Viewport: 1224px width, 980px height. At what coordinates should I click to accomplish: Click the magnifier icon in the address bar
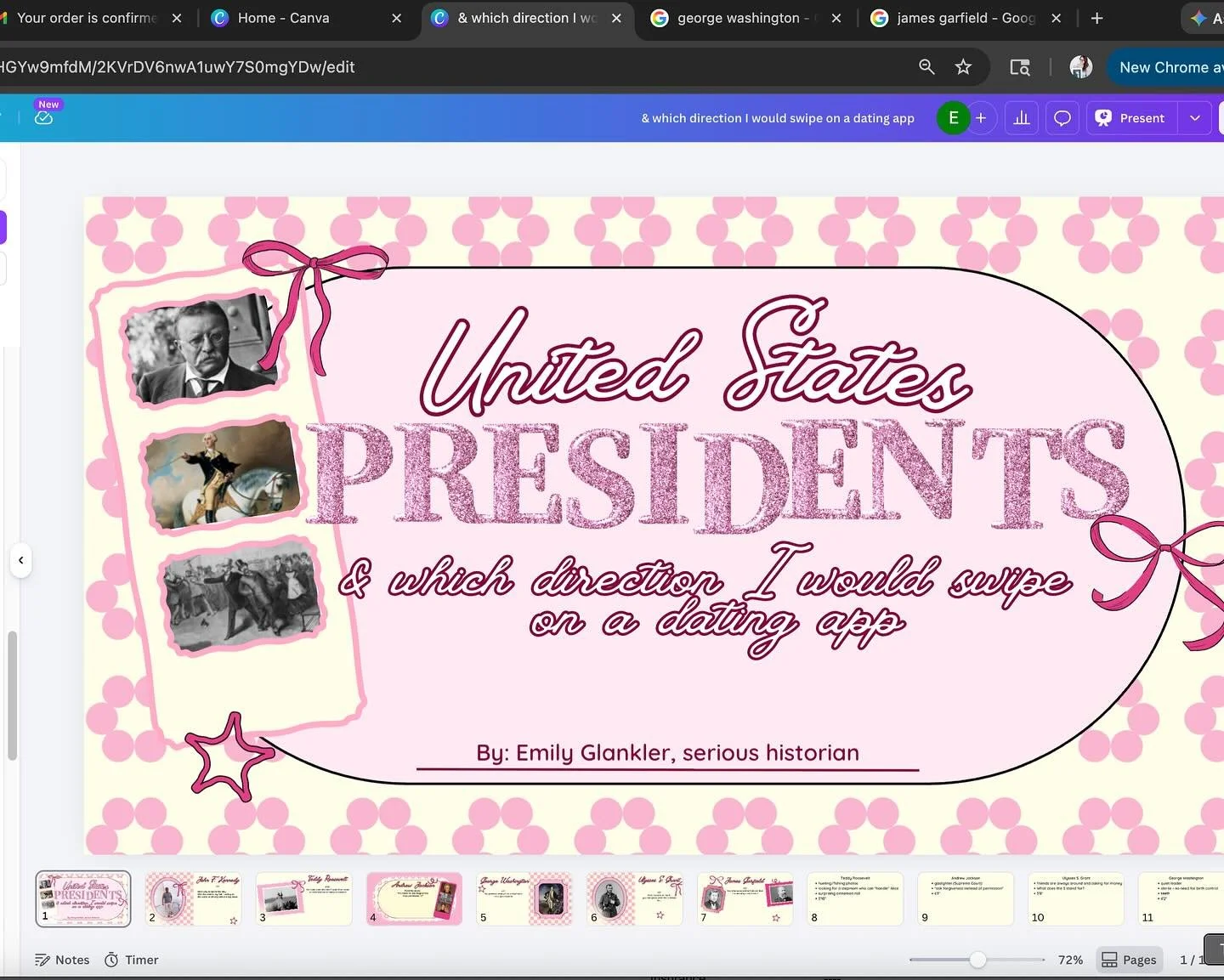click(926, 67)
